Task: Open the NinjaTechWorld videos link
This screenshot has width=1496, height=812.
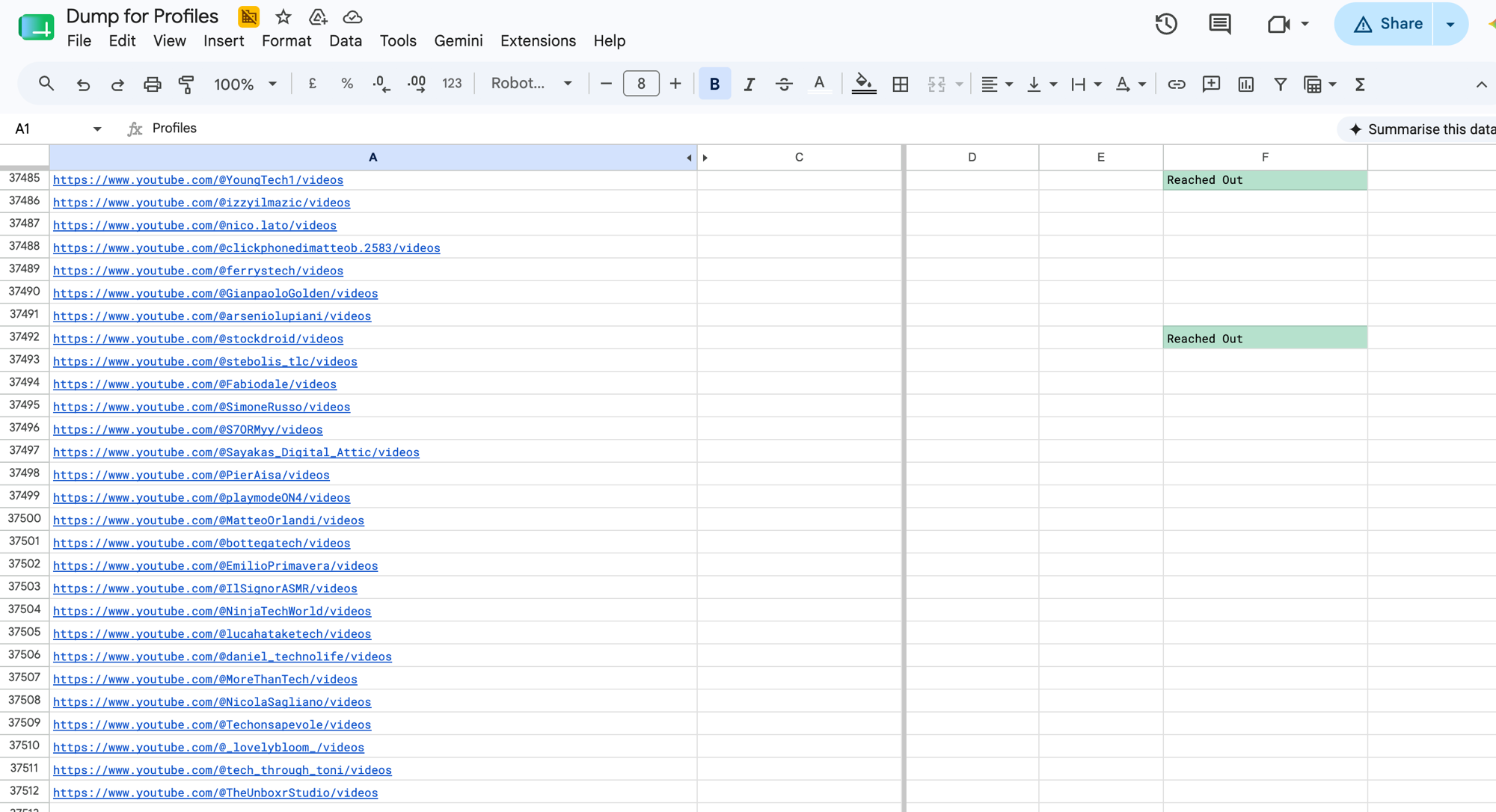Action: click(x=212, y=611)
